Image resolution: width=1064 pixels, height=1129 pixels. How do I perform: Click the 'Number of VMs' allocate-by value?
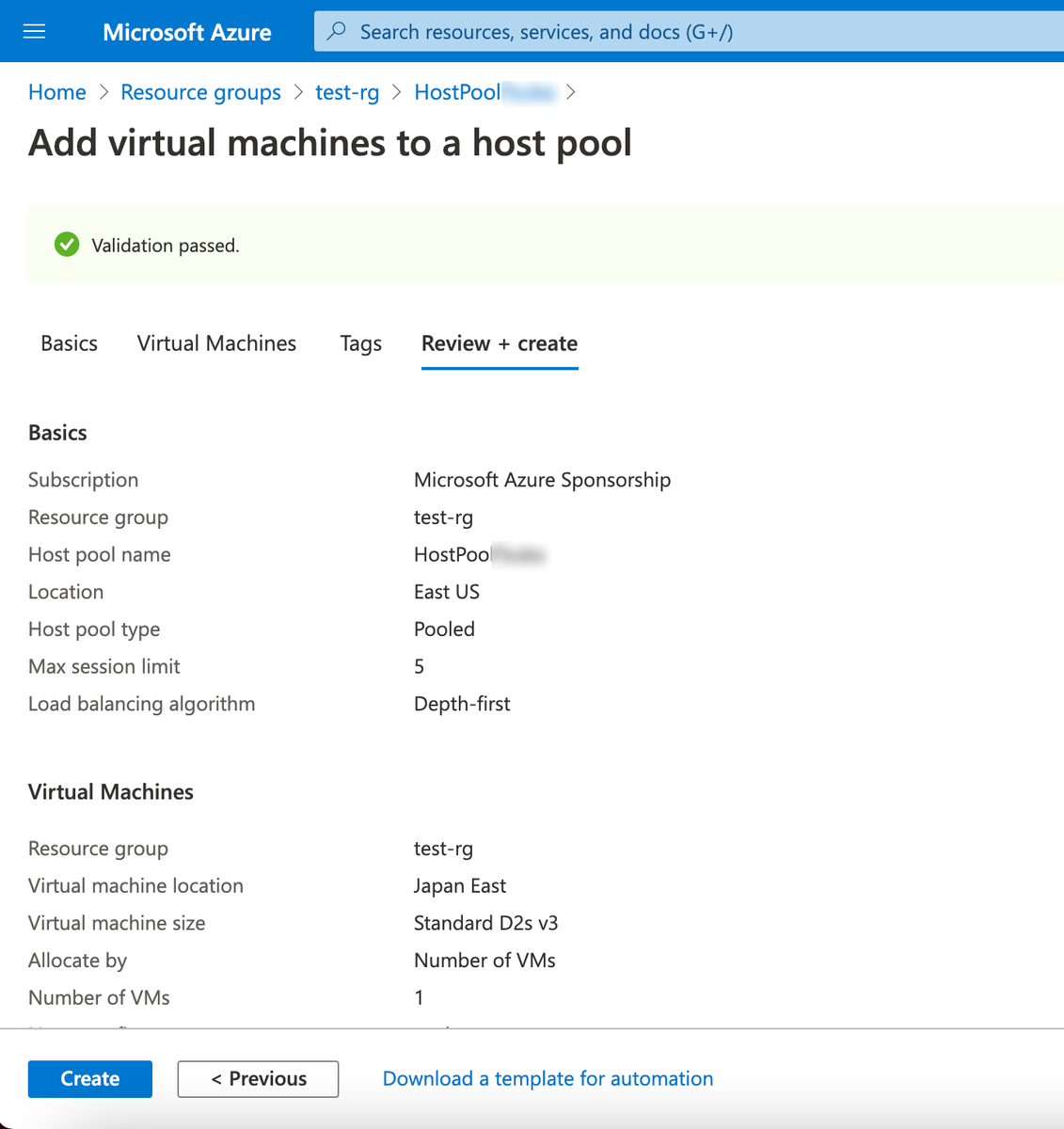[x=484, y=960]
